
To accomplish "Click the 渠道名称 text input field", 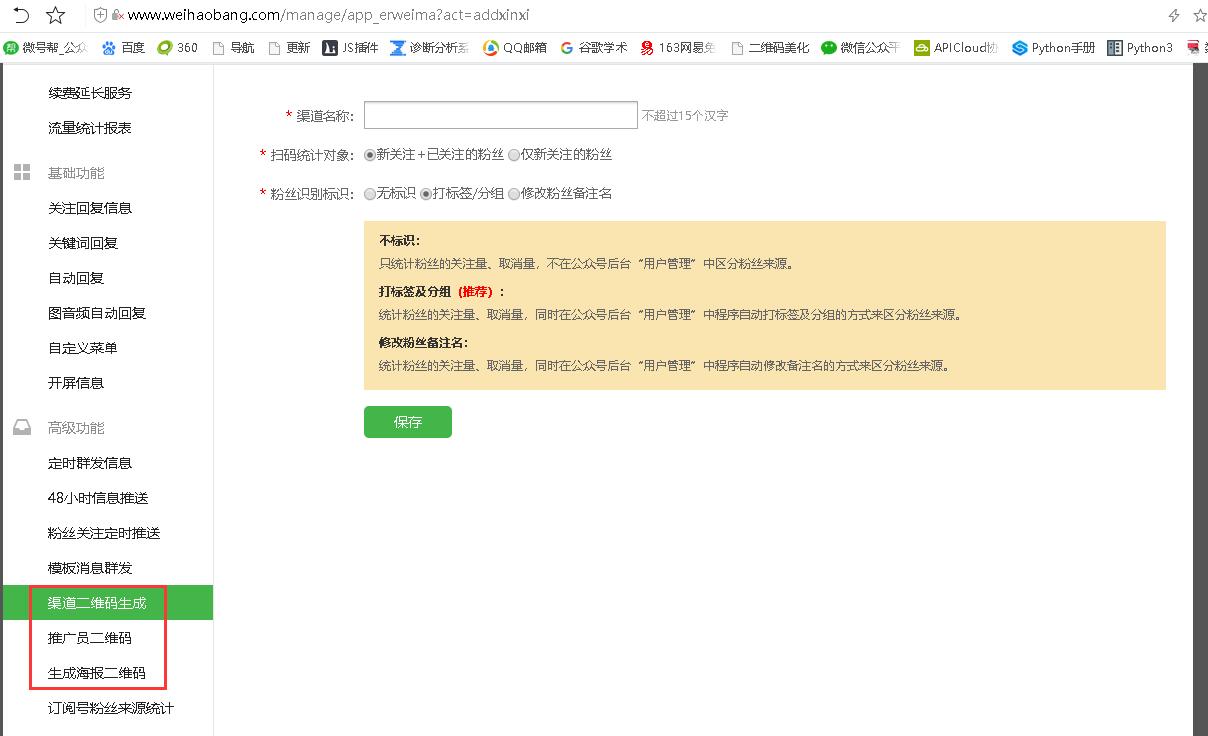I will (x=500, y=115).
